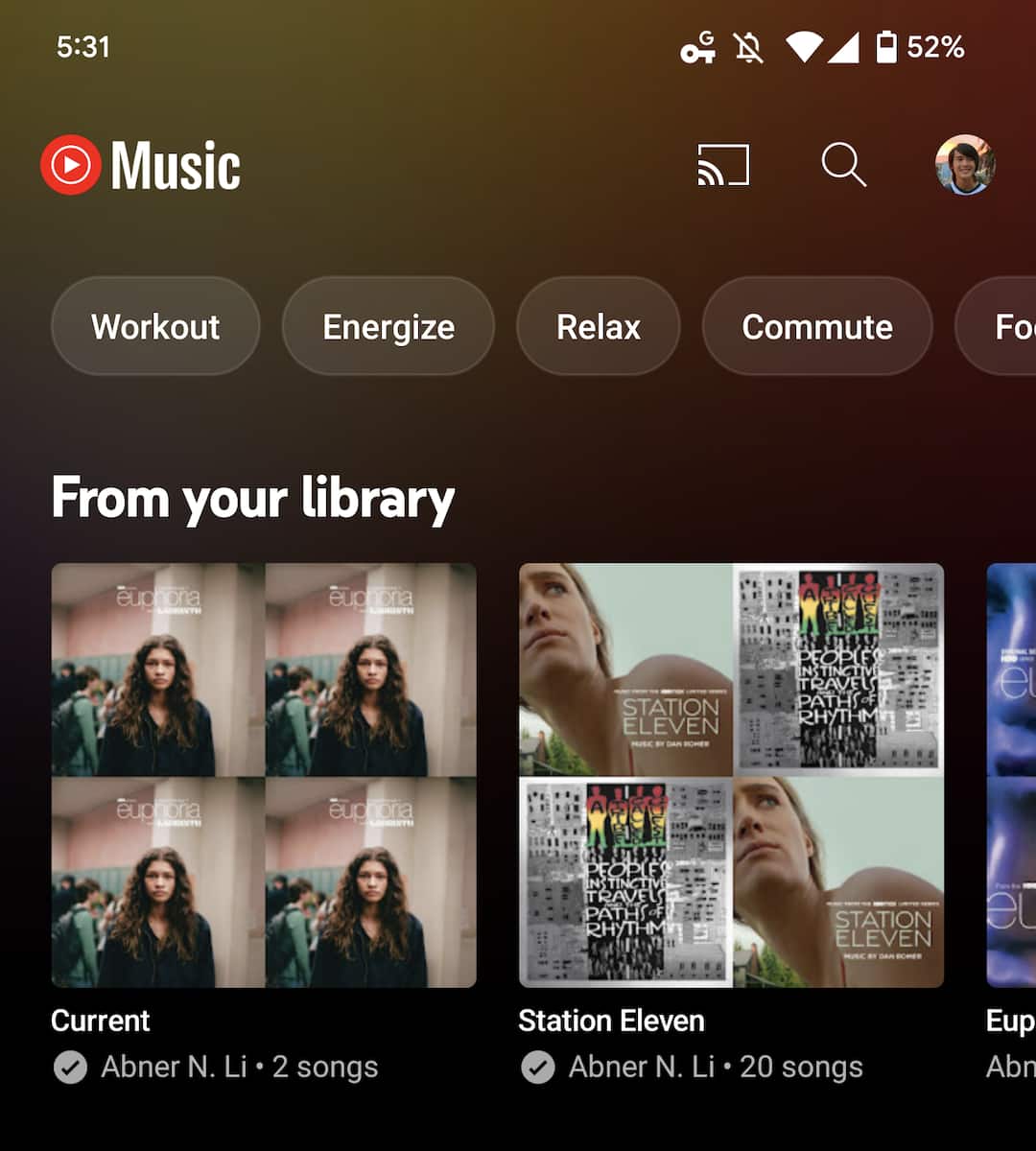The image size is (1036, 1151).
Task: Tap the Wi-Fi signal status icon
Action: point(804,47)
